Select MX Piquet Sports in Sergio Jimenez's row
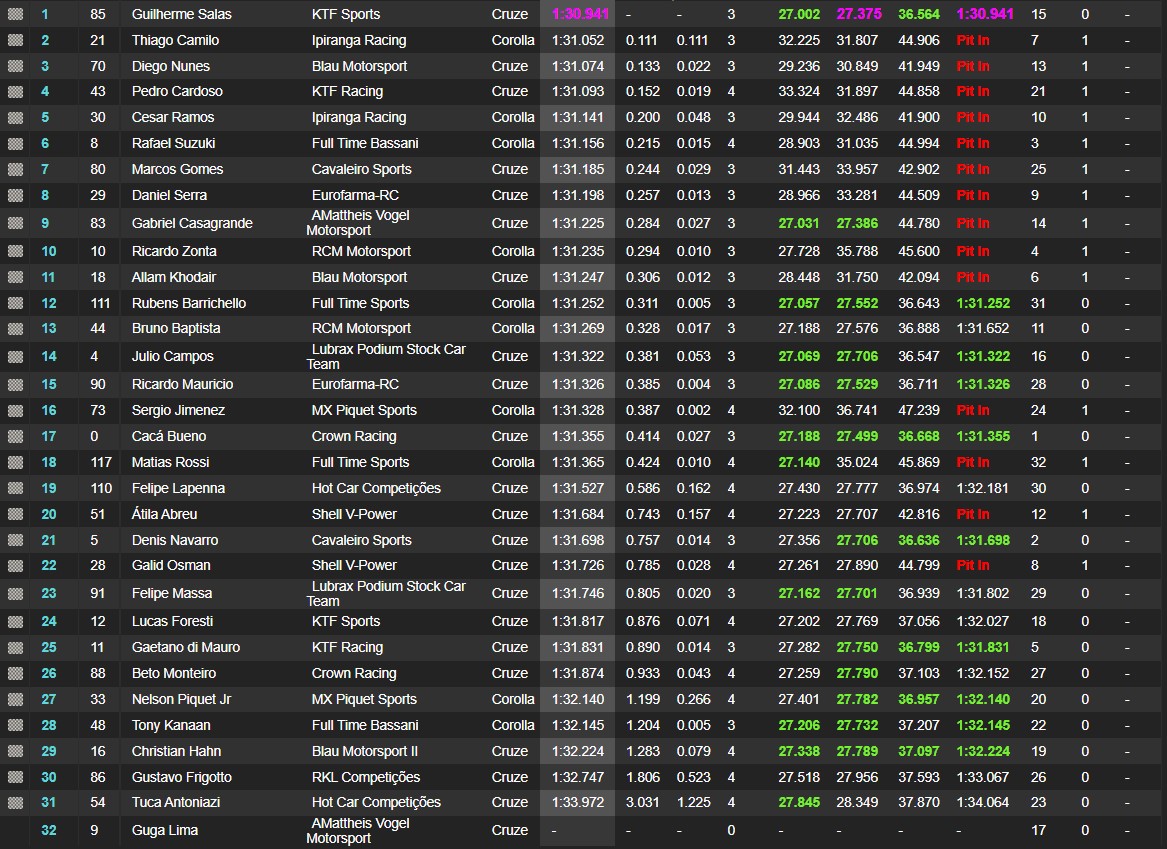The image size is (1167, 849). point(365,411)
